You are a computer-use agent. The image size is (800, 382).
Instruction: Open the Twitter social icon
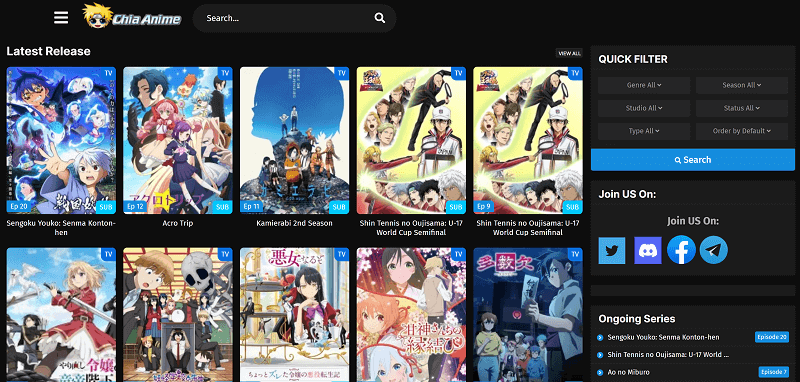(x=612, y=250)
